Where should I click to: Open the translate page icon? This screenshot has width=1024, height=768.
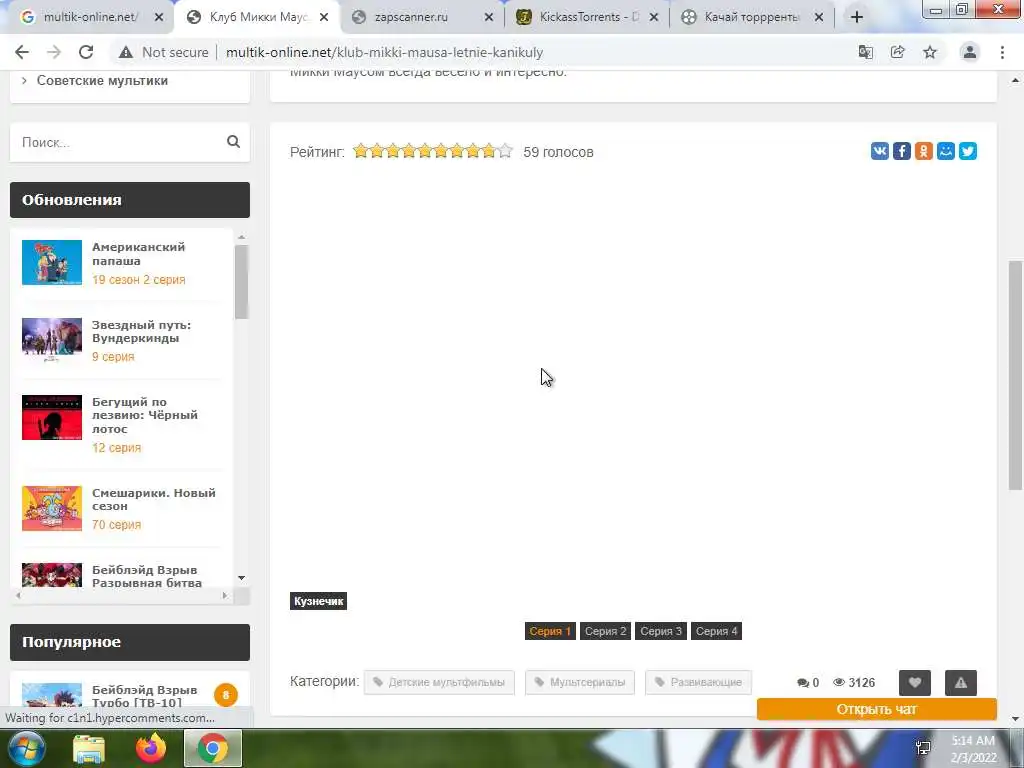[x=865, y=52]
